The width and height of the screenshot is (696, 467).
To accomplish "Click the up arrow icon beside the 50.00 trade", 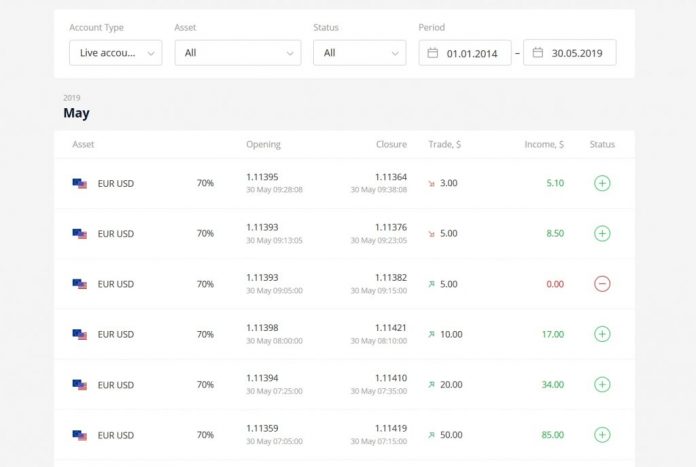I will [431, 435].
